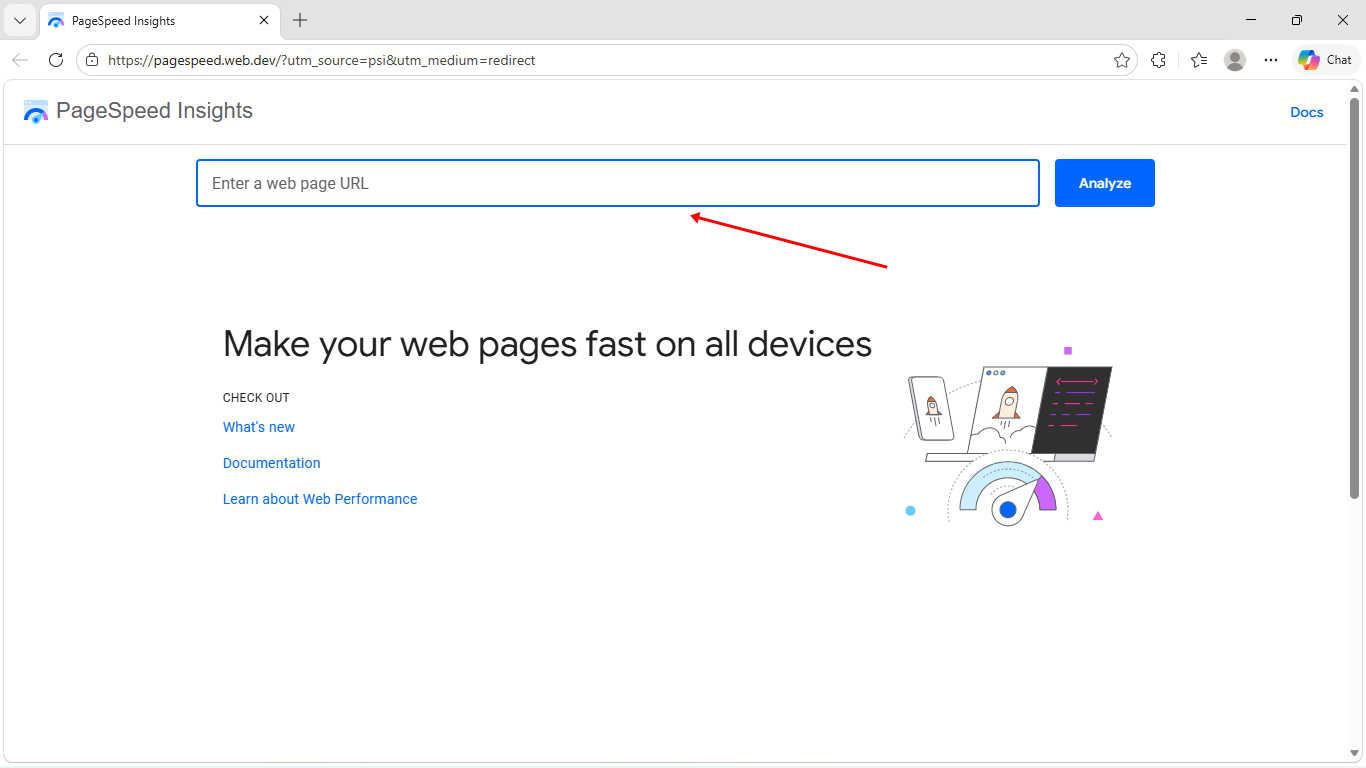Click the rocket speedometer illustration

pyautogui.click(x=1008, y=436)
